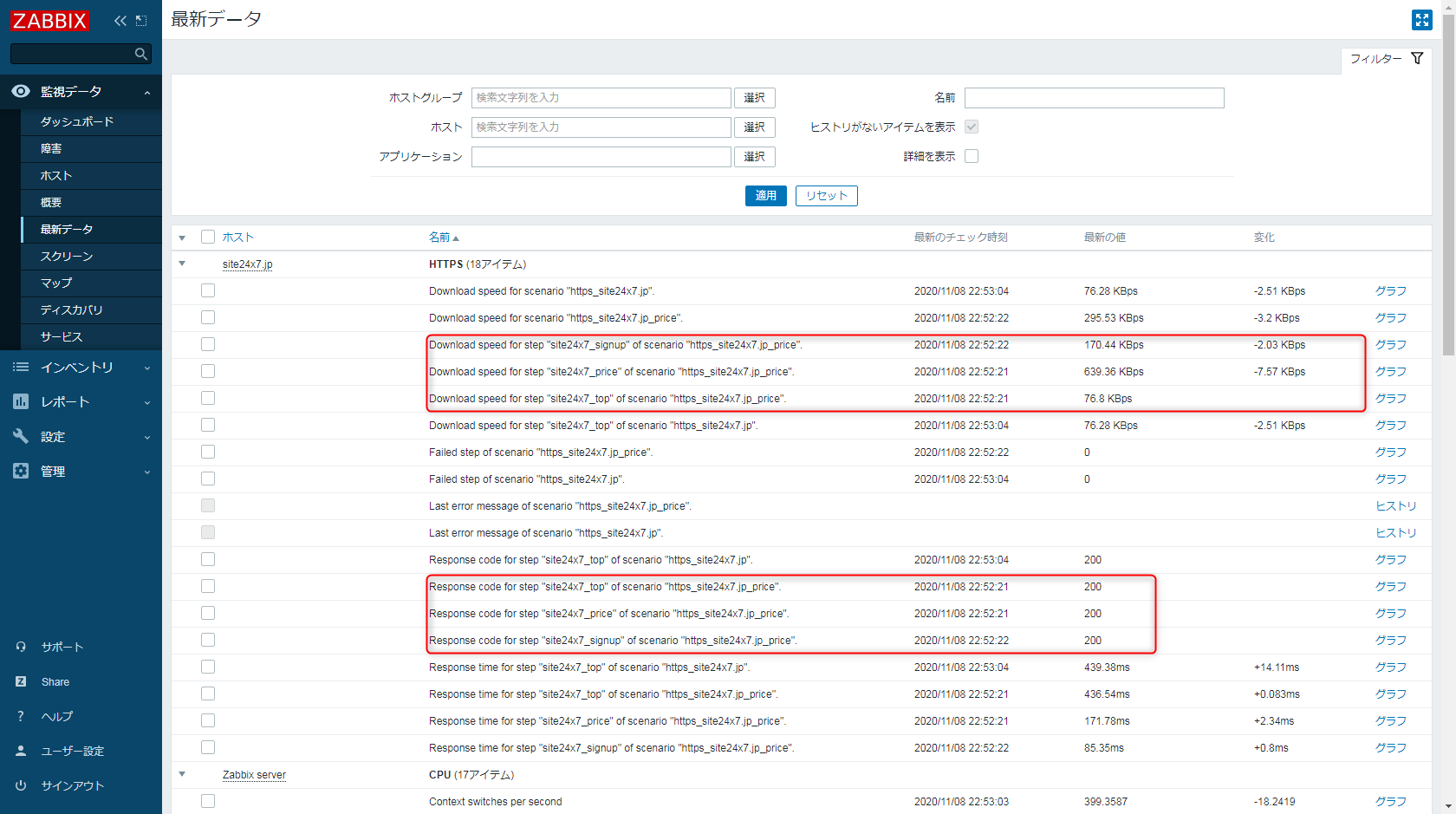Click the フィルター tab
1456x814 pixels.
coord(1386,59)
